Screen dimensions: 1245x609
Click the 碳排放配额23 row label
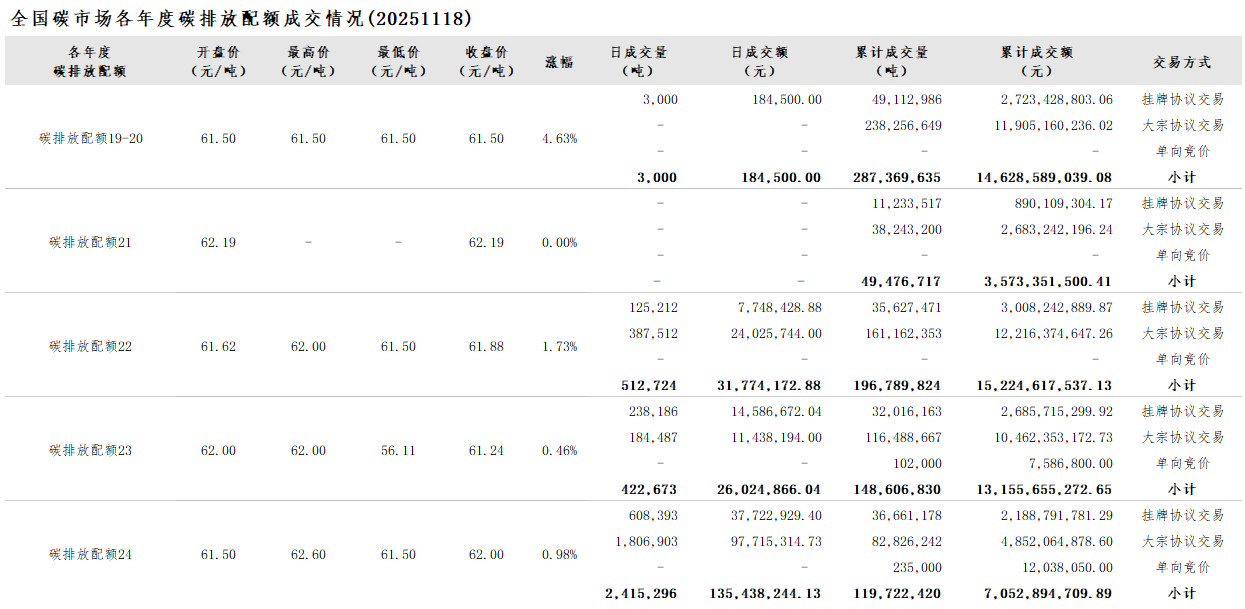pos(90,451)
